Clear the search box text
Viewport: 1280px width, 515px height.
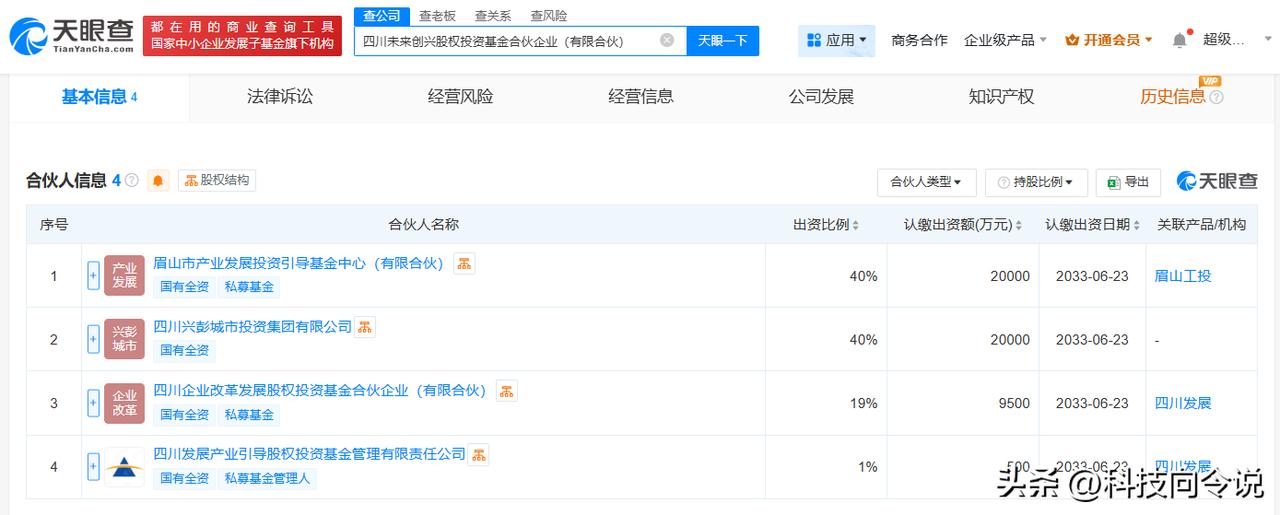tap(667, 40)
